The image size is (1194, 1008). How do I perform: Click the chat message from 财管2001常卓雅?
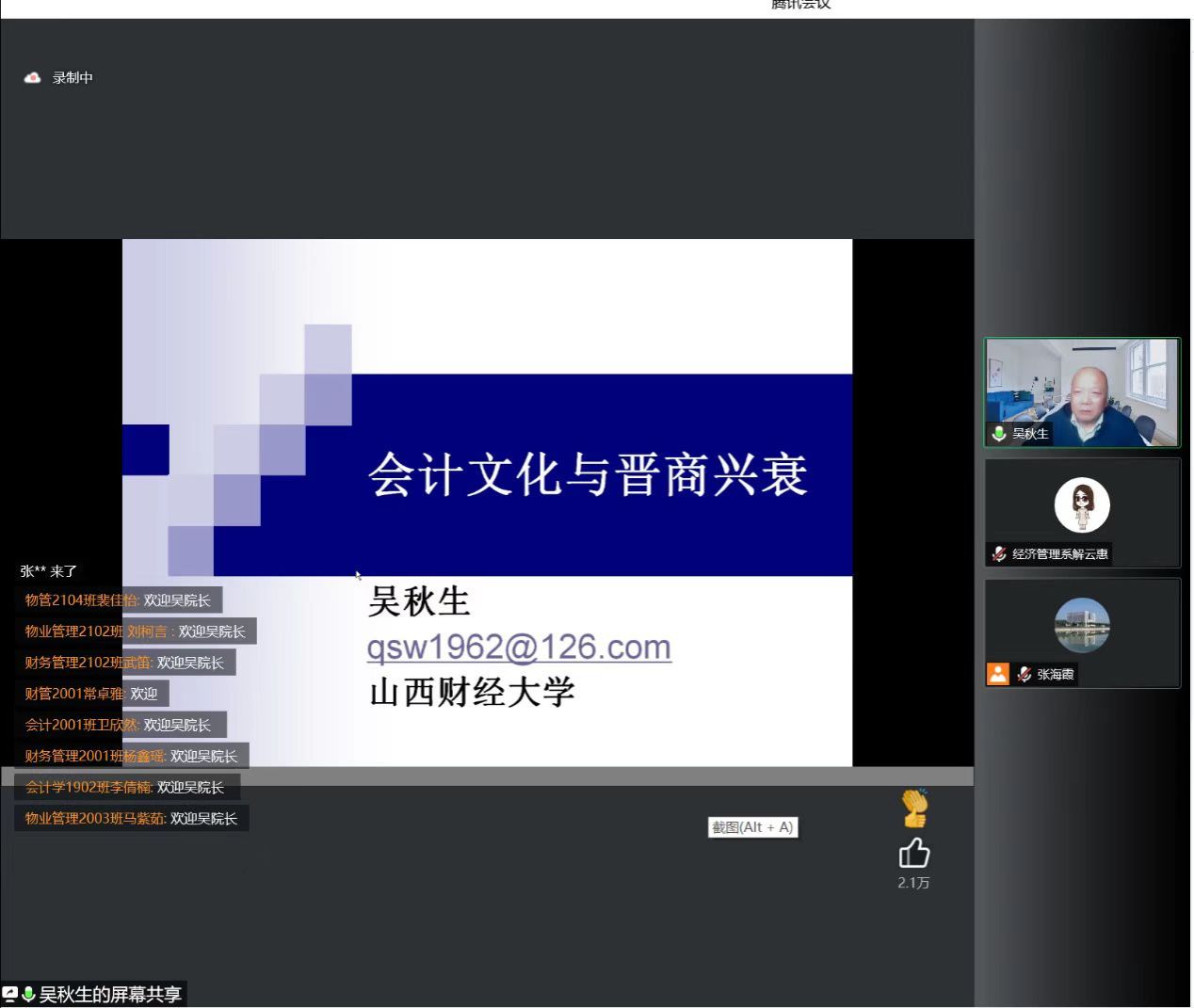(x=91, y=694)
